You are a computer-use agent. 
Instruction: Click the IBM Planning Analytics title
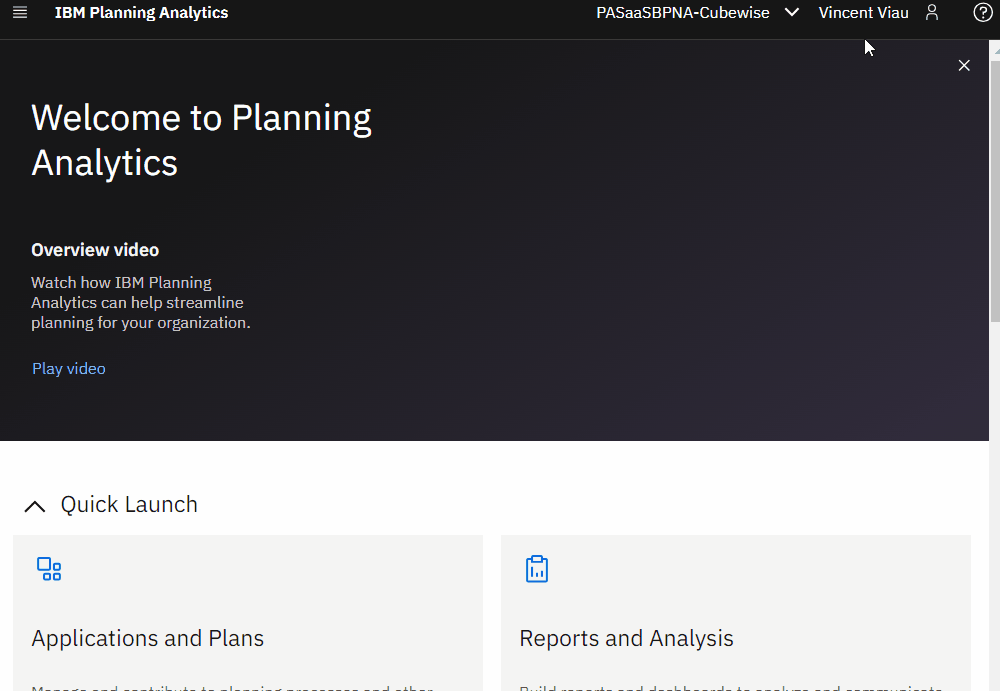141,13
